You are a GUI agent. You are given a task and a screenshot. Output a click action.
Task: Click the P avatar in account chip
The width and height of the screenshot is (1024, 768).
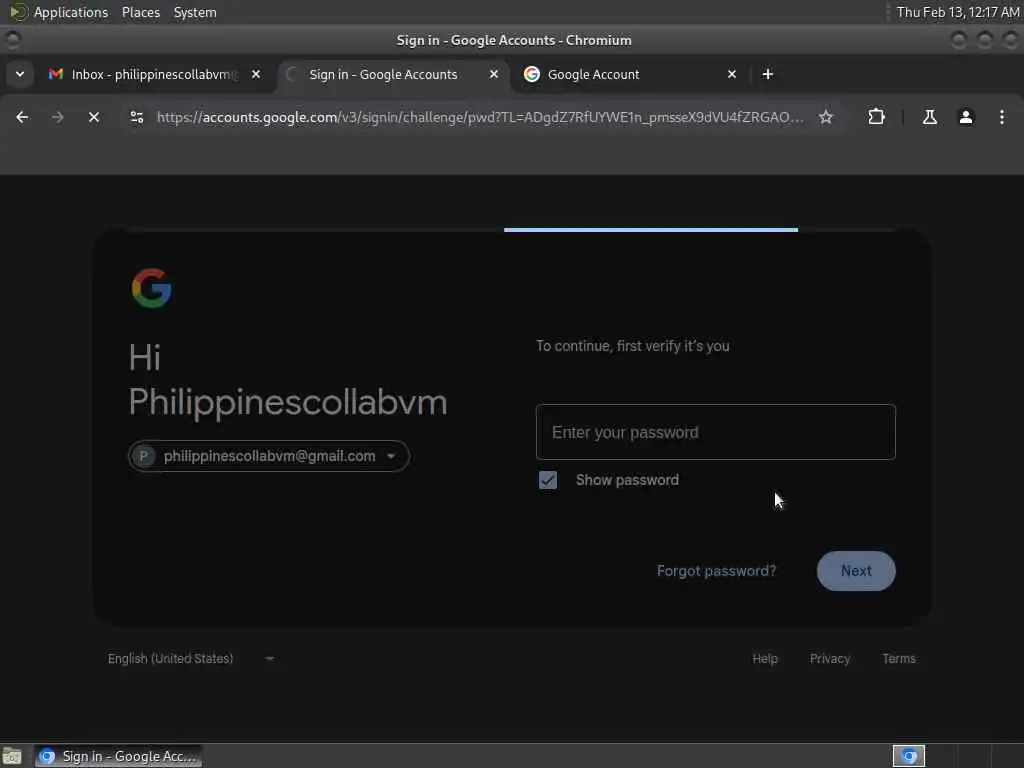coord(144,456)
